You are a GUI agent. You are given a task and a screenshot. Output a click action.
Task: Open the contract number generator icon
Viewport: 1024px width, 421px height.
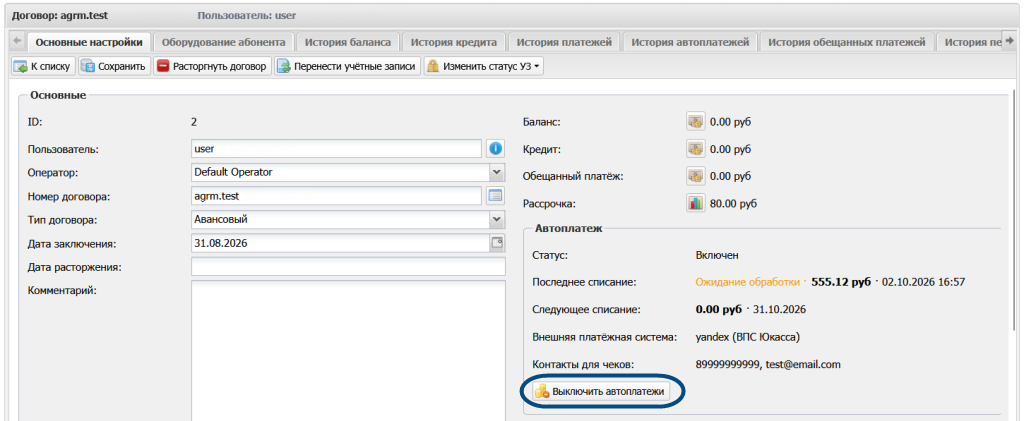[496, 195]
